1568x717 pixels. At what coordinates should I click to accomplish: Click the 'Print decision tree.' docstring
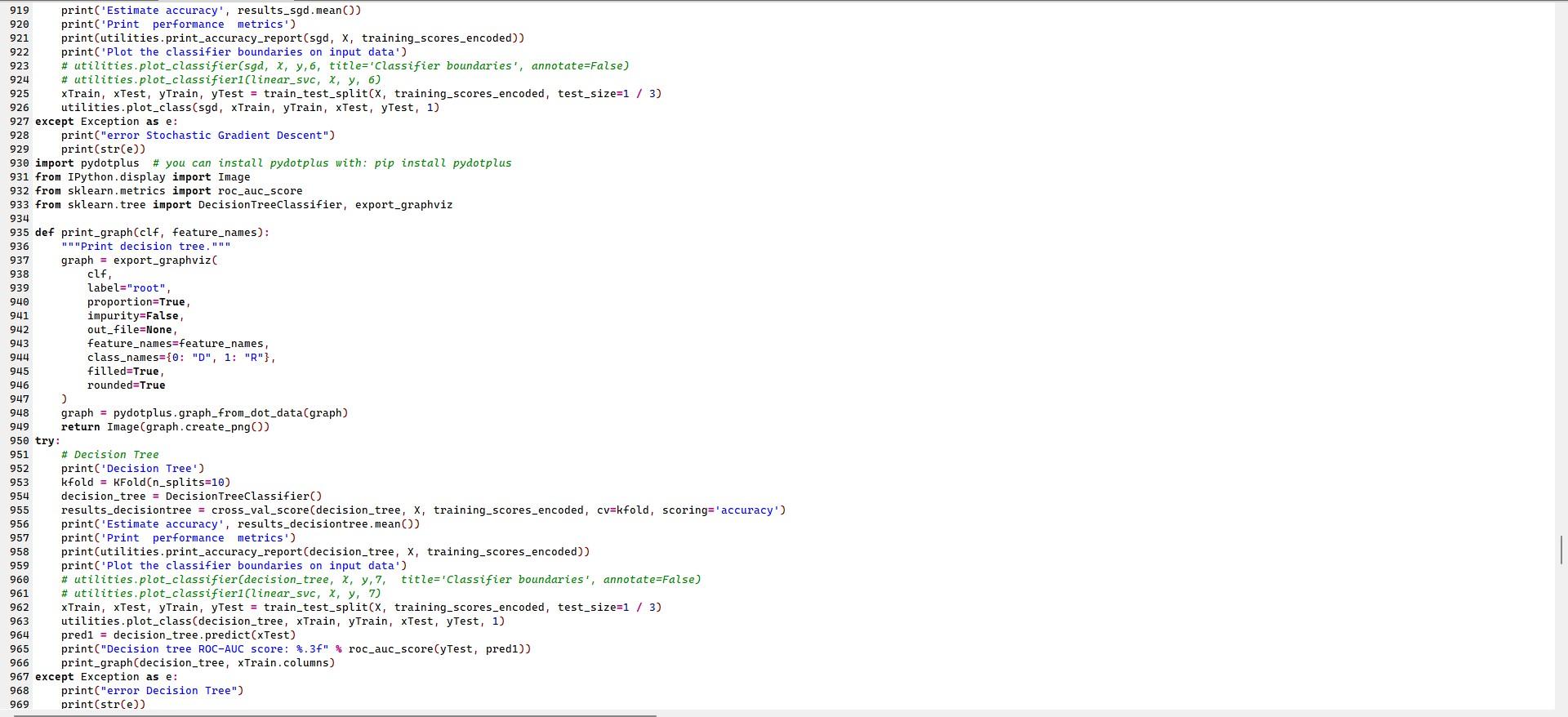(146, 247)
